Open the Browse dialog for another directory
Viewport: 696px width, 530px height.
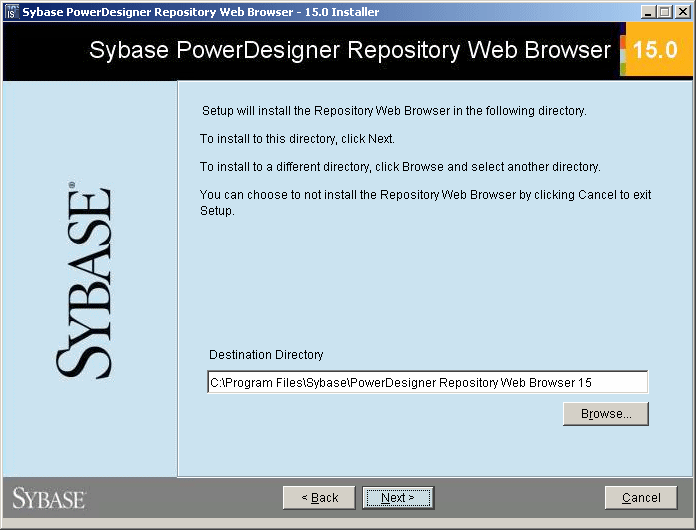pyautogui.click(x=606, y=414)
